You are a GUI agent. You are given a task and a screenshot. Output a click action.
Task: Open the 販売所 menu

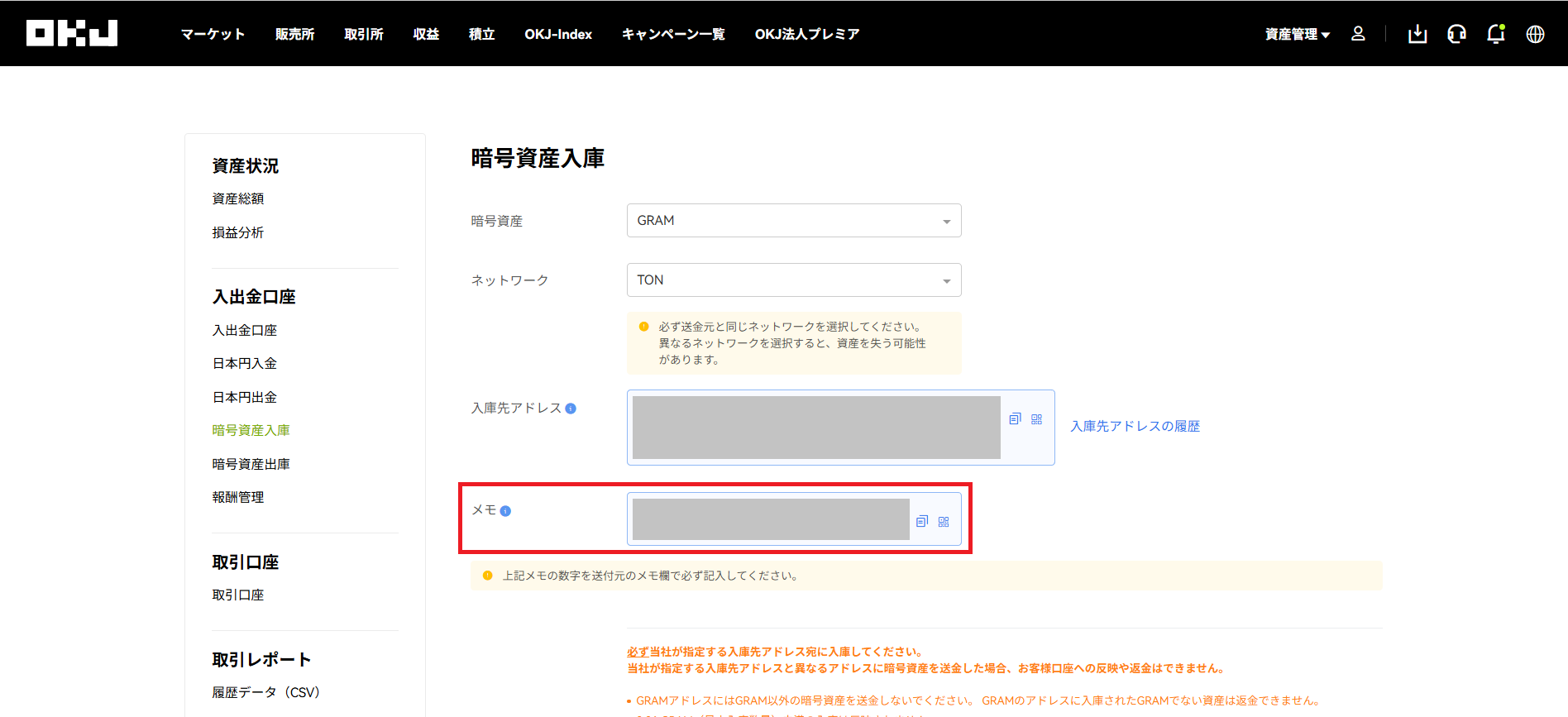(294, 34)
